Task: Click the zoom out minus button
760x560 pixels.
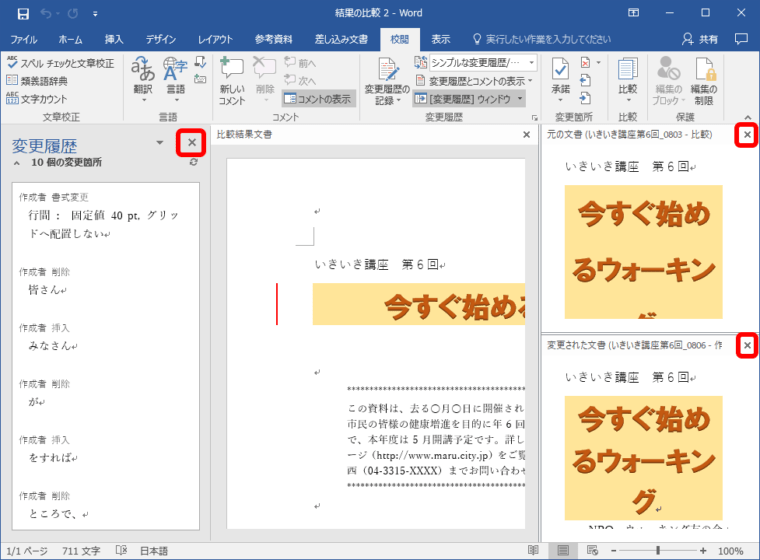Action: (x=614, y=551)
